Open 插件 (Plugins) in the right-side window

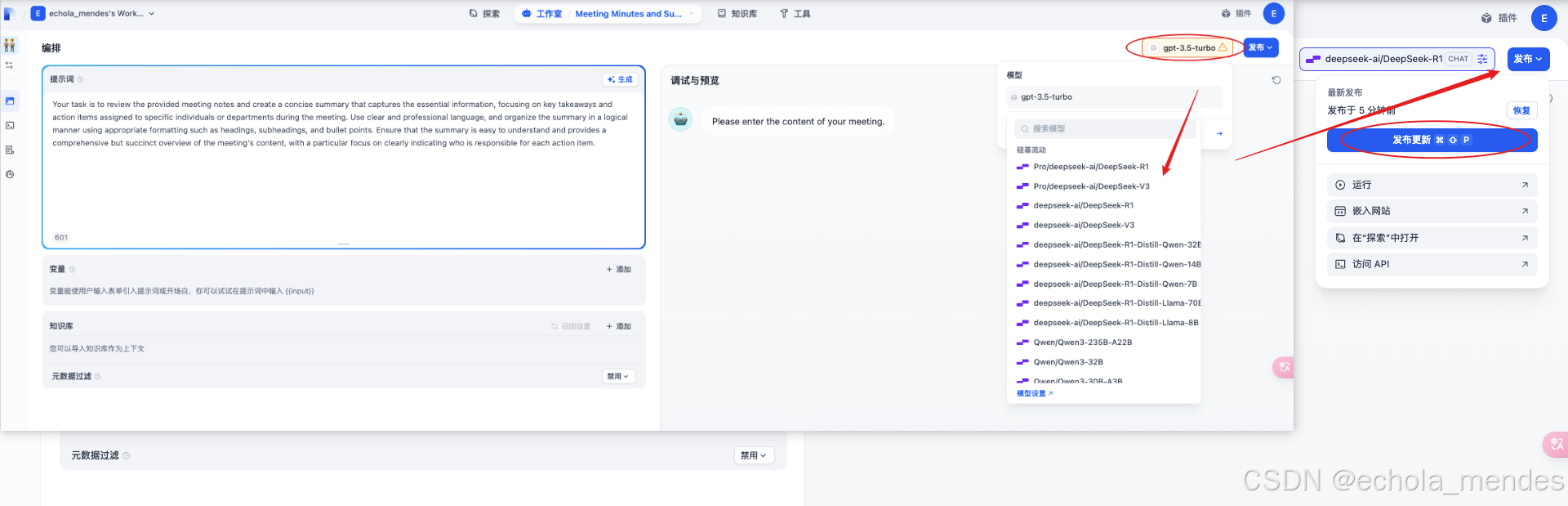tap(1499, 18)
